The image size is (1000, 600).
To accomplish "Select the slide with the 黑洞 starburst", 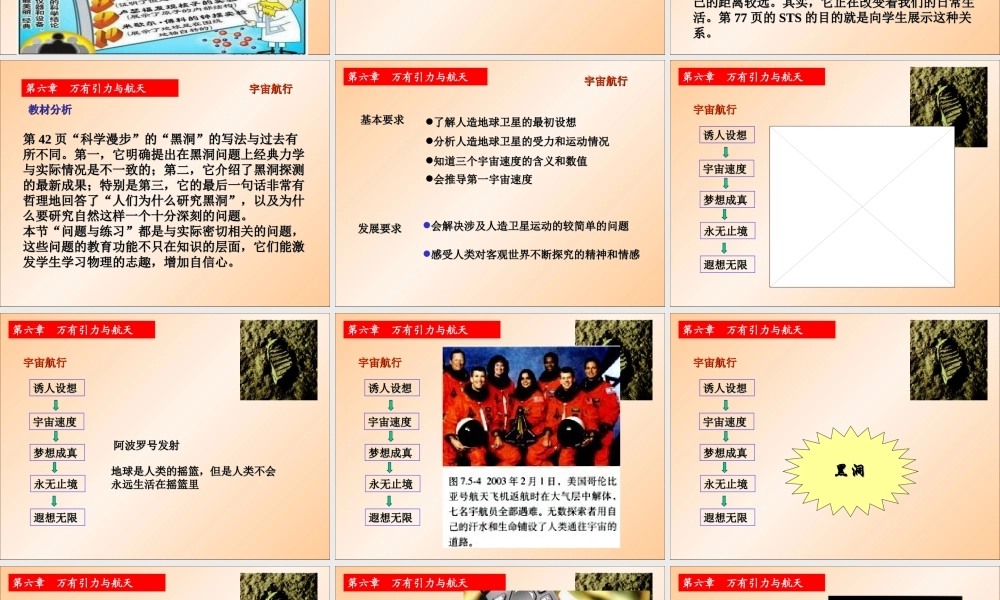I will [x=835, y=436].
